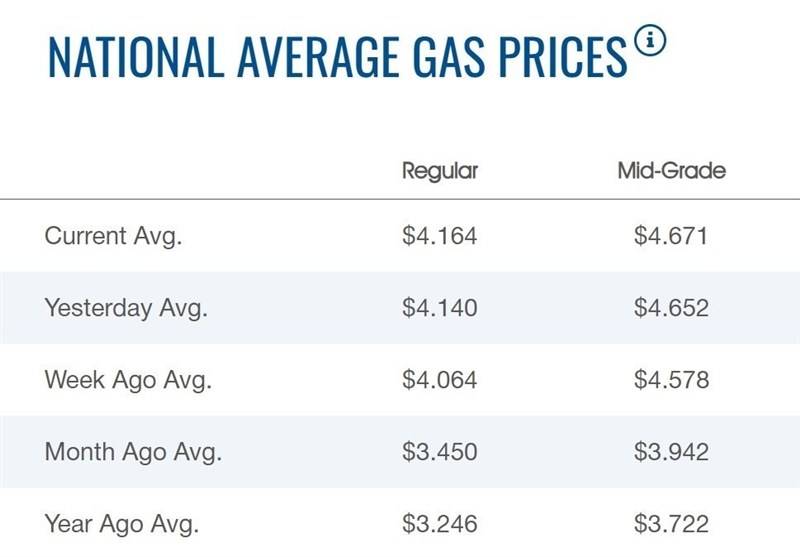Click yesterday's mid-grade price $4.652

click(x=671, y=308)
